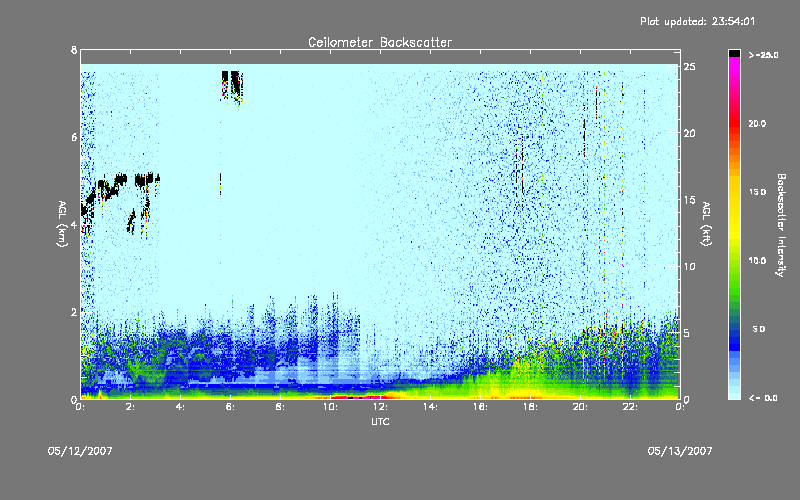The height and width of the screenshot is (500, 800).
Task: Click the '<= 0.0' colorbar minimum label
Action: [764, 398]
